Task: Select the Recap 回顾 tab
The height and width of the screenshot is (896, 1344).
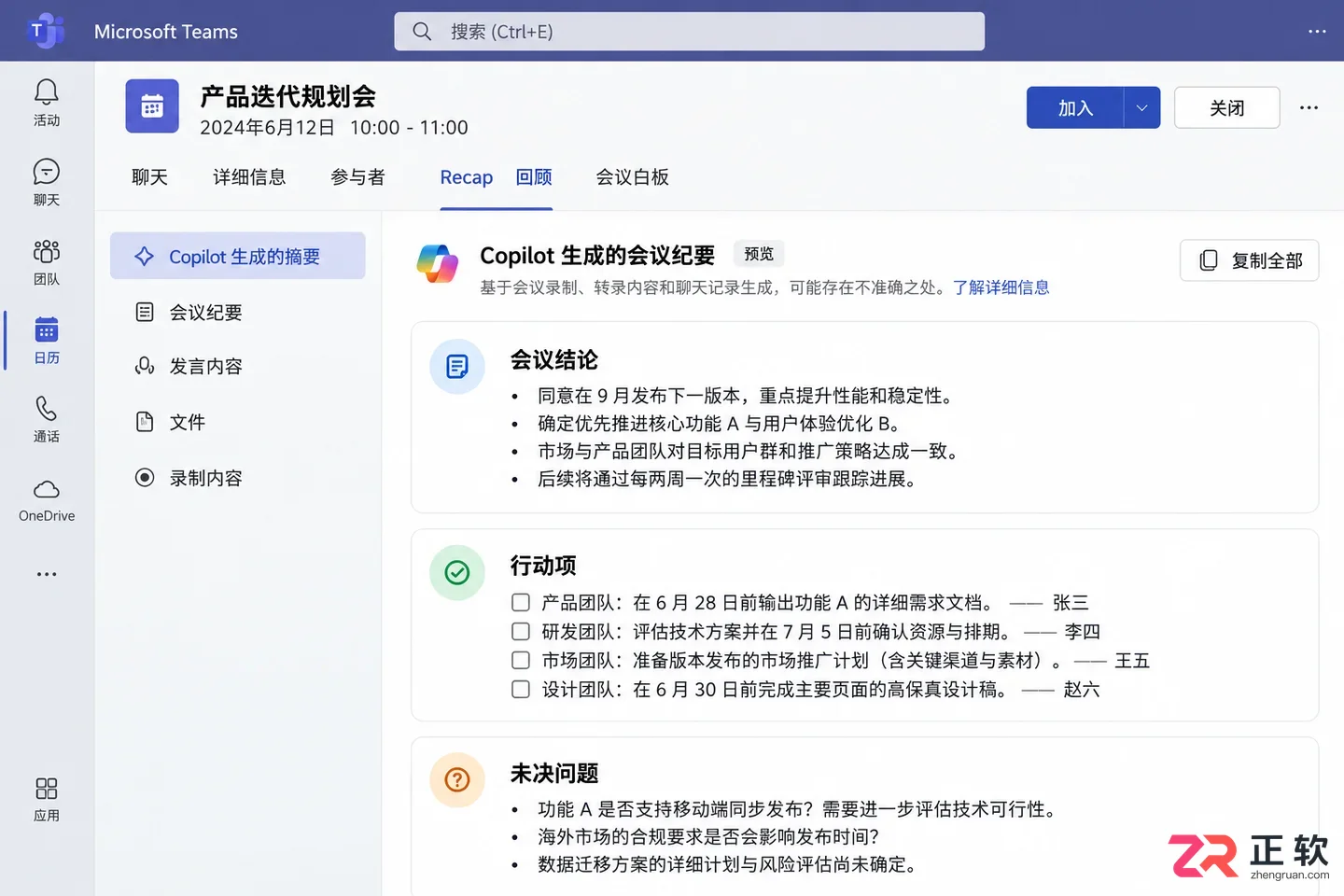Action: (496, 177)
